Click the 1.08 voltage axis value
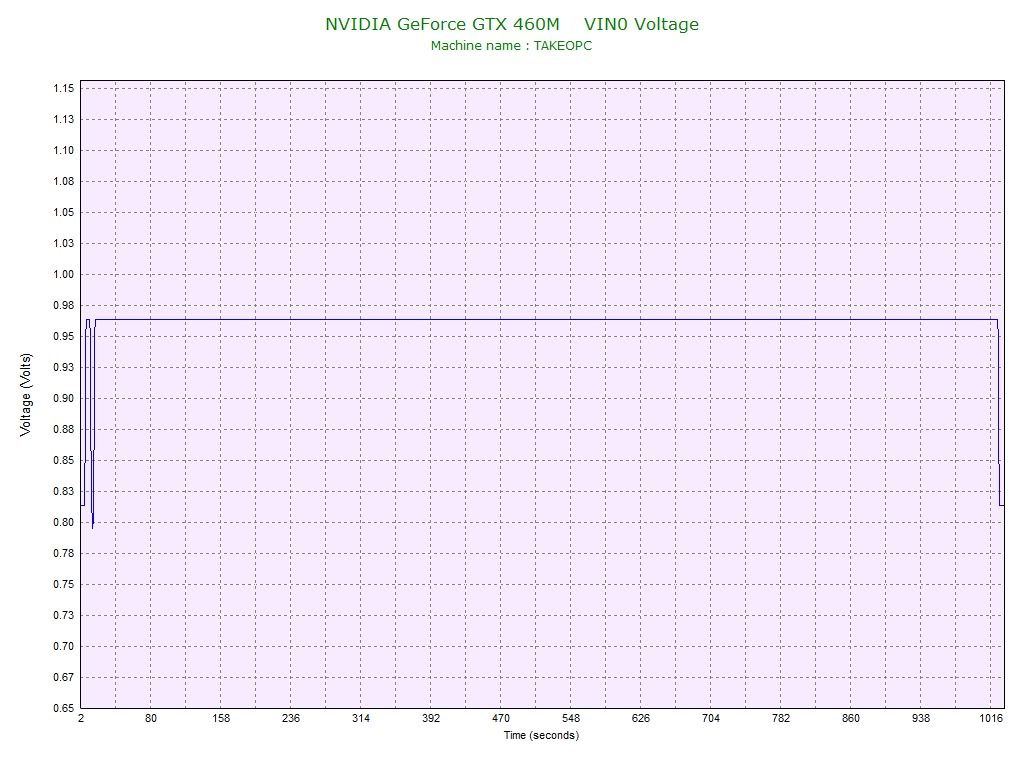Image resolution: width=1024 pixels, height=768 pixels. point(63,181)
